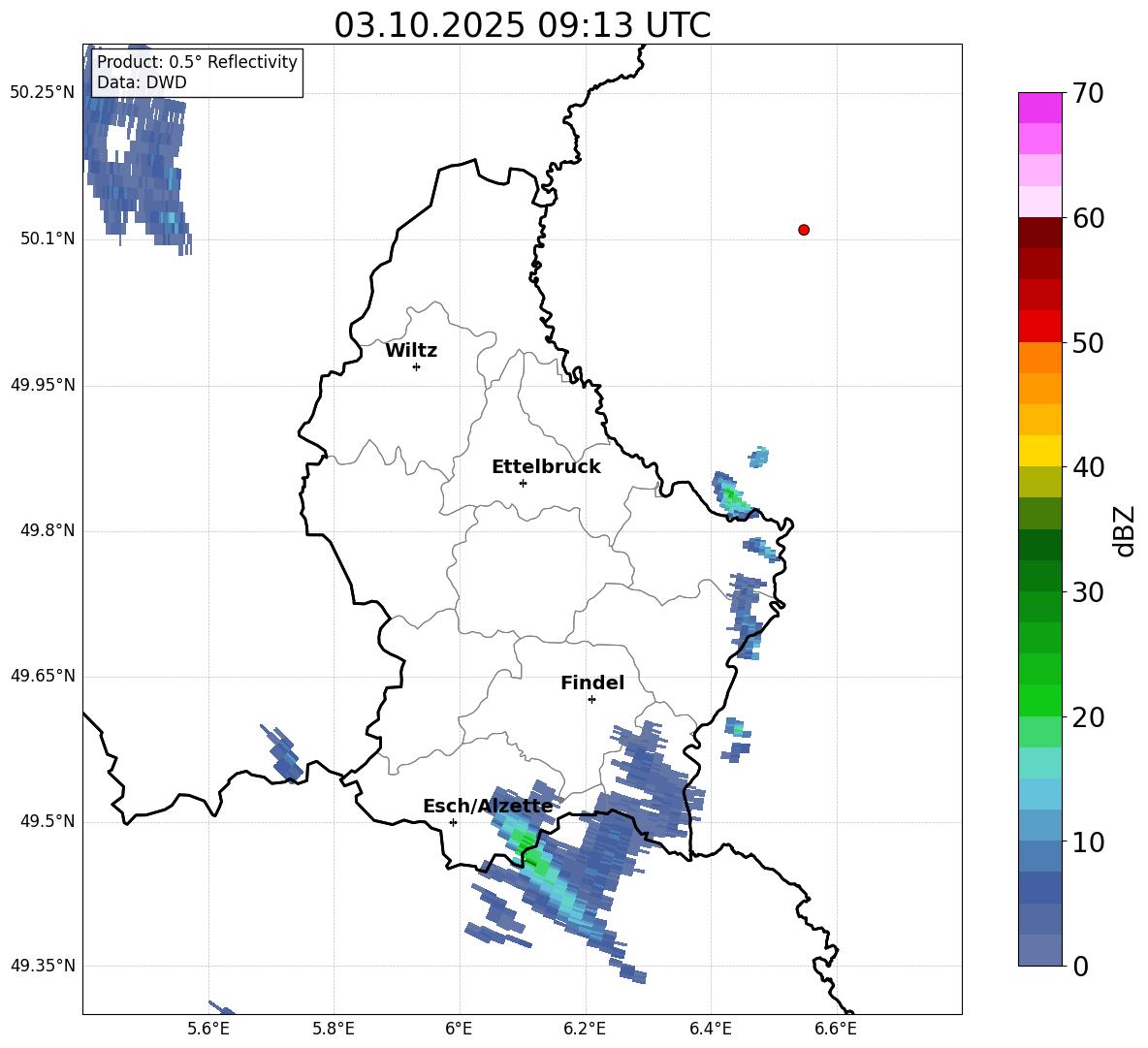Click the Findel cross marker
This screenshot has height=1048, width=1148.
[591, 700]
